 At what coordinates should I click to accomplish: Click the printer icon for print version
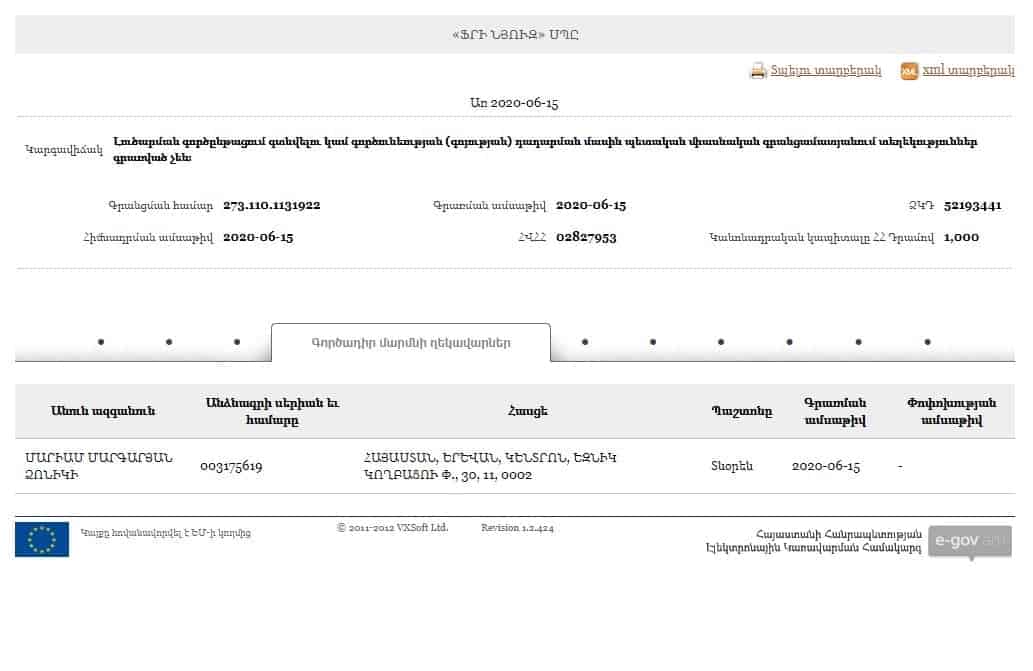758,70
